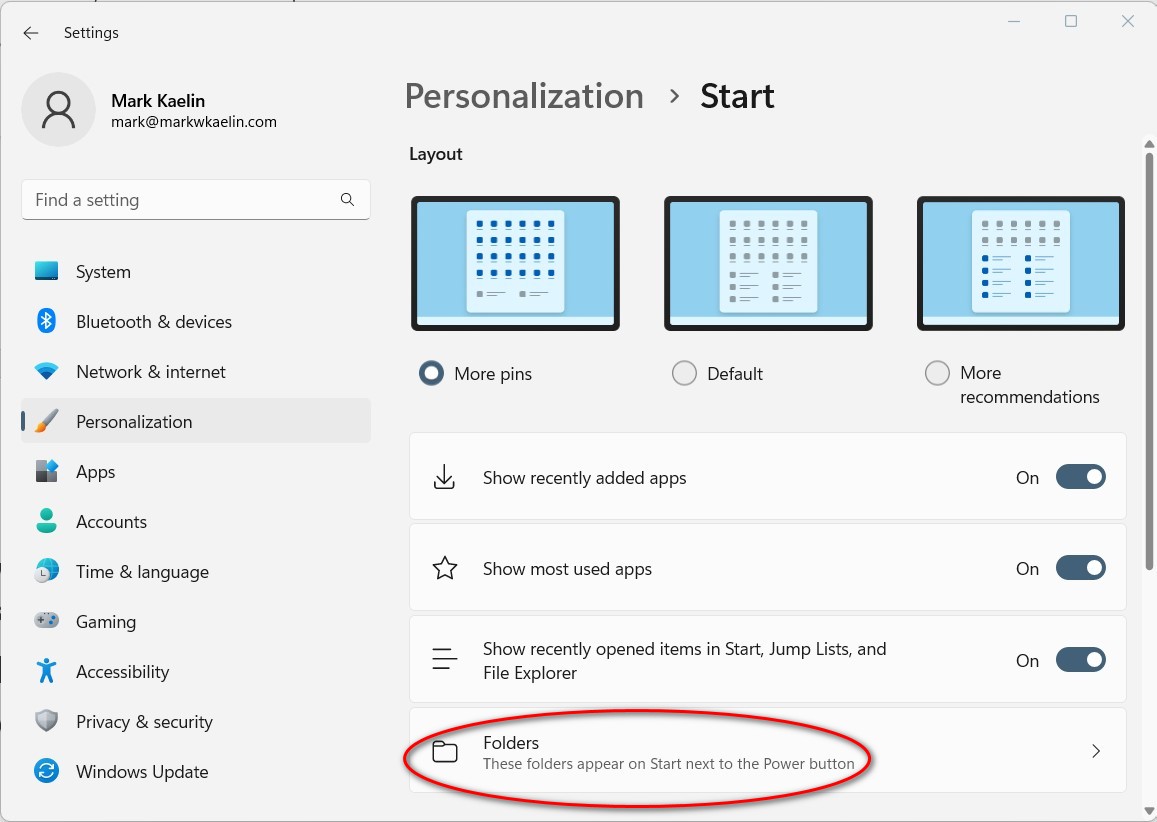Turn off Show most used apps
Image resolution: width=1157 pixels, height=822 pixels.
[1081, 568]
